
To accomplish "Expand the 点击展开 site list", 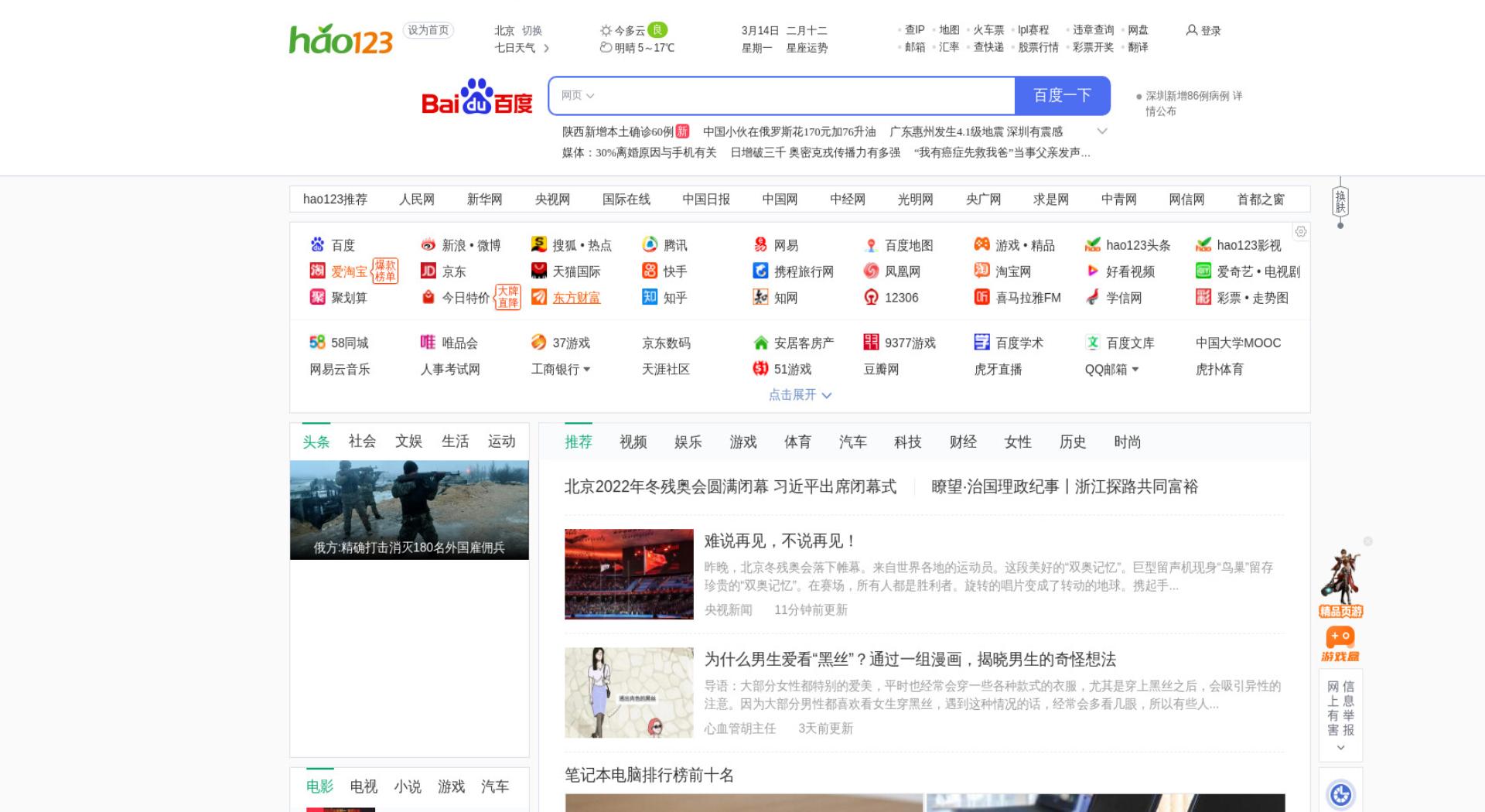I will coord(800,394).
